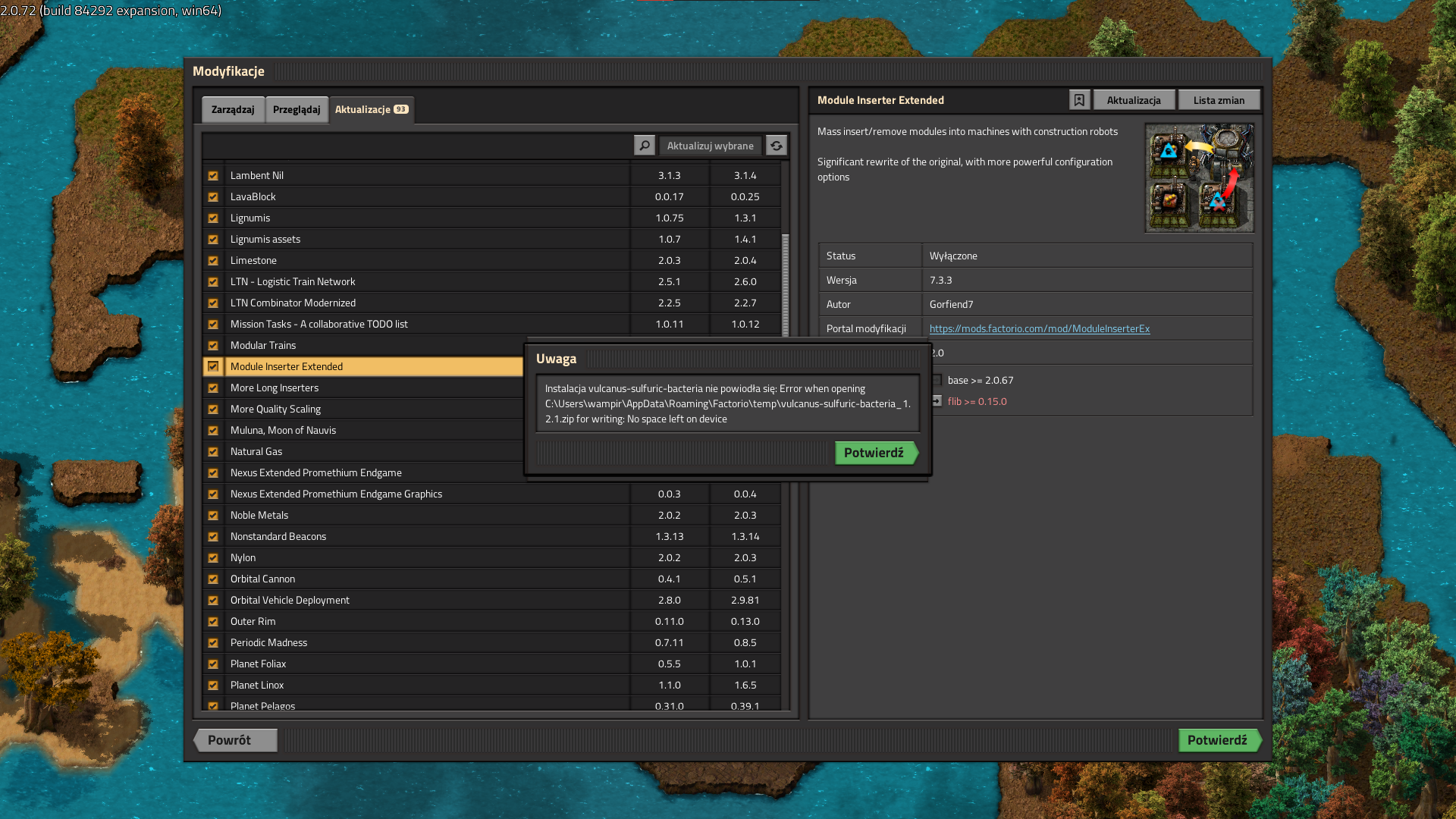Confirm the Uwaga error dialog with Potwierdź
Image resolution: width=1456 pixels, height=819 pixels.
tap(875, 453)
